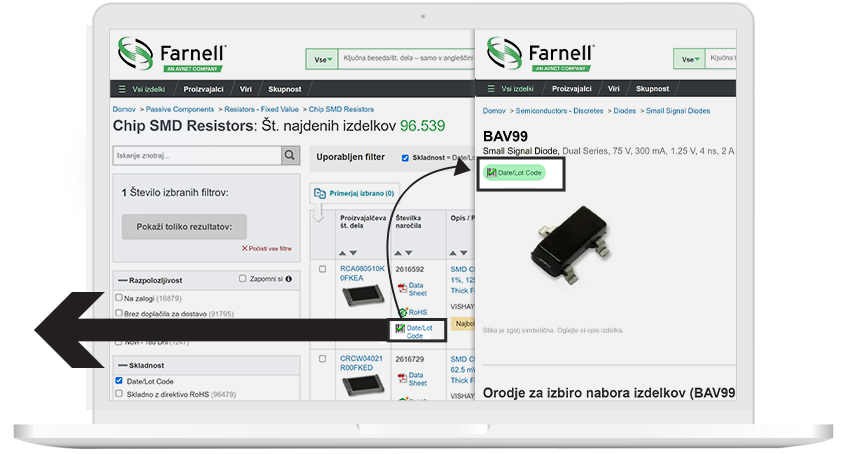Image resolution: width=850 pixels, height=454 pixels.
Task: Click the Iskanje znotraj search field
Action: coord(197,155)
